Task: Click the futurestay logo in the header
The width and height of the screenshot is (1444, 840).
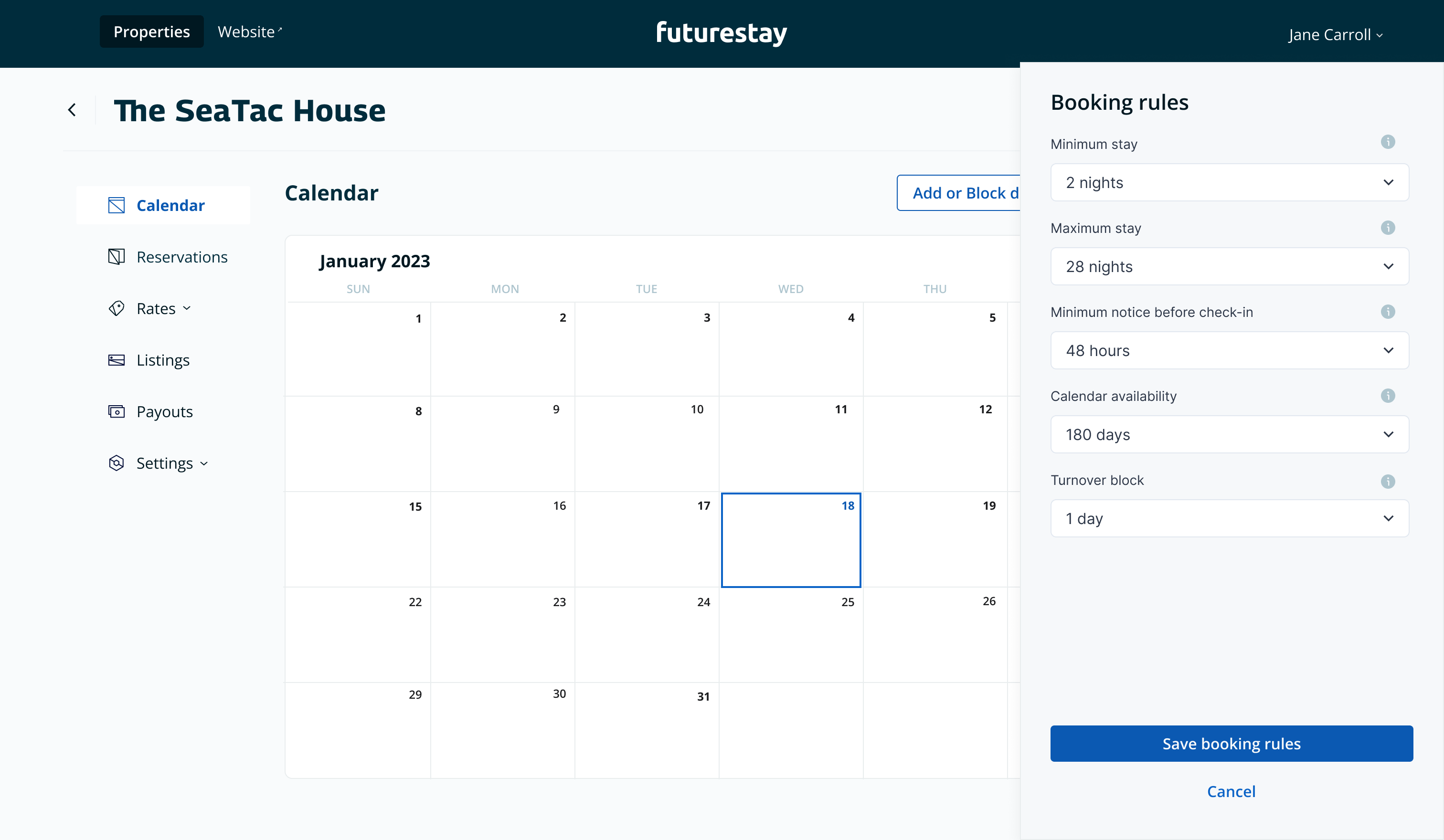Action: click(x=722, y=32)
